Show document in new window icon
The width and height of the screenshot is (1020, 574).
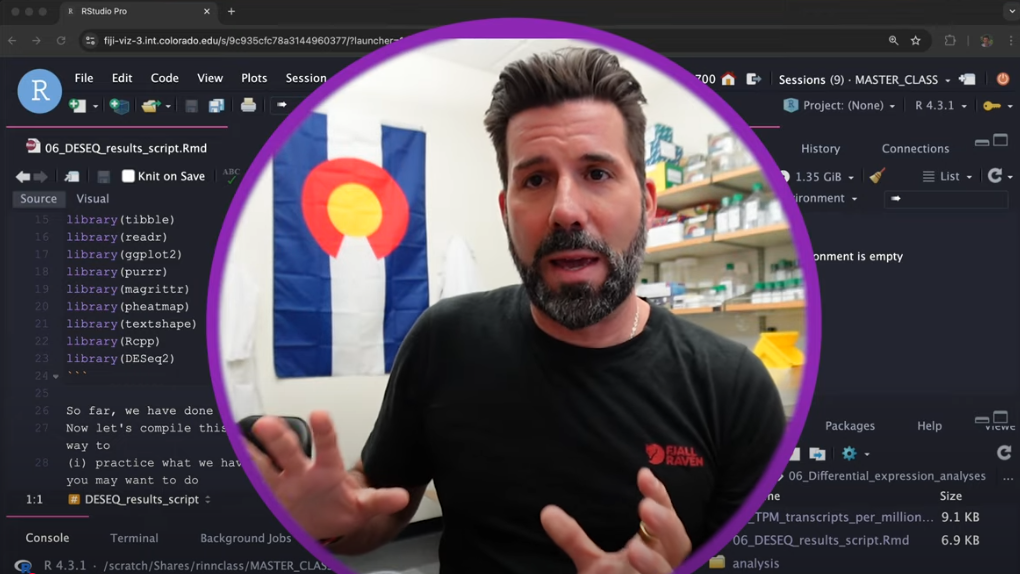tap(72, 176)
